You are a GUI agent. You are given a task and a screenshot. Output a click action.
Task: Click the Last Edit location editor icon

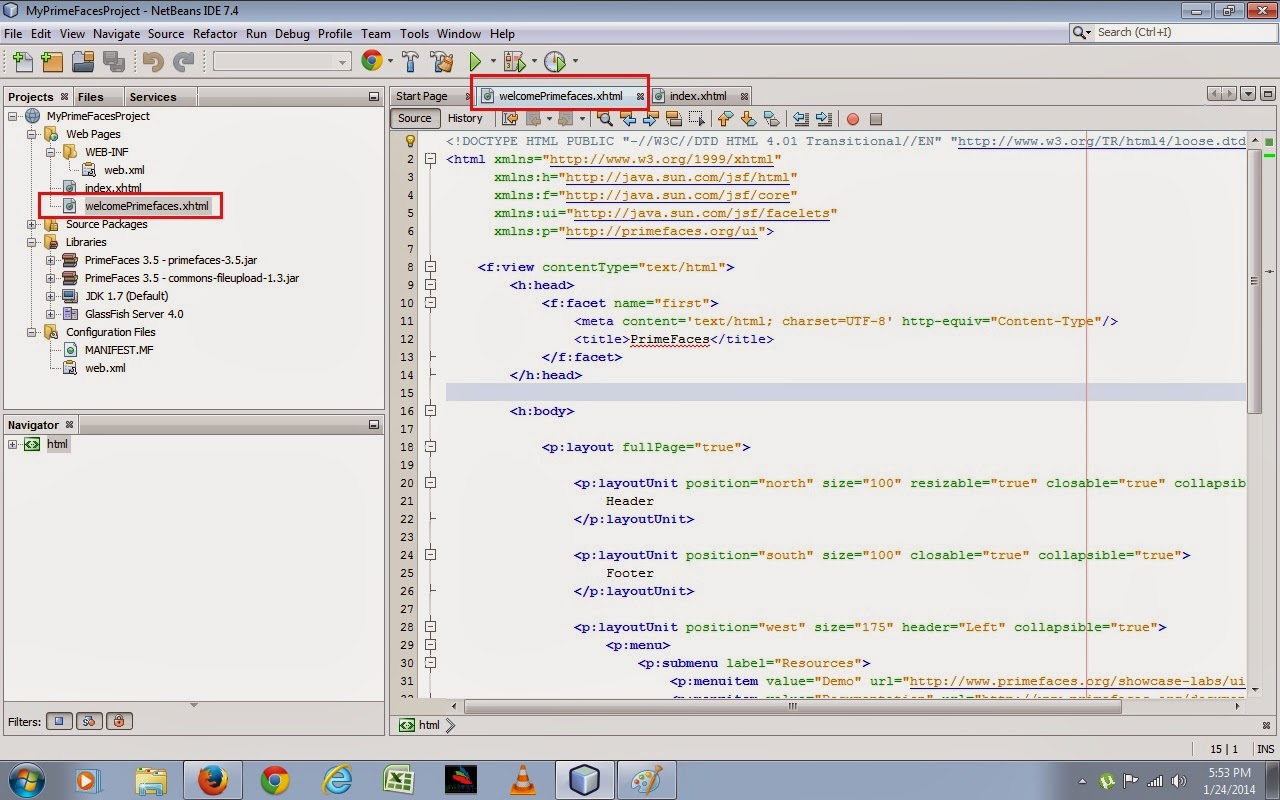coord(510,119)
